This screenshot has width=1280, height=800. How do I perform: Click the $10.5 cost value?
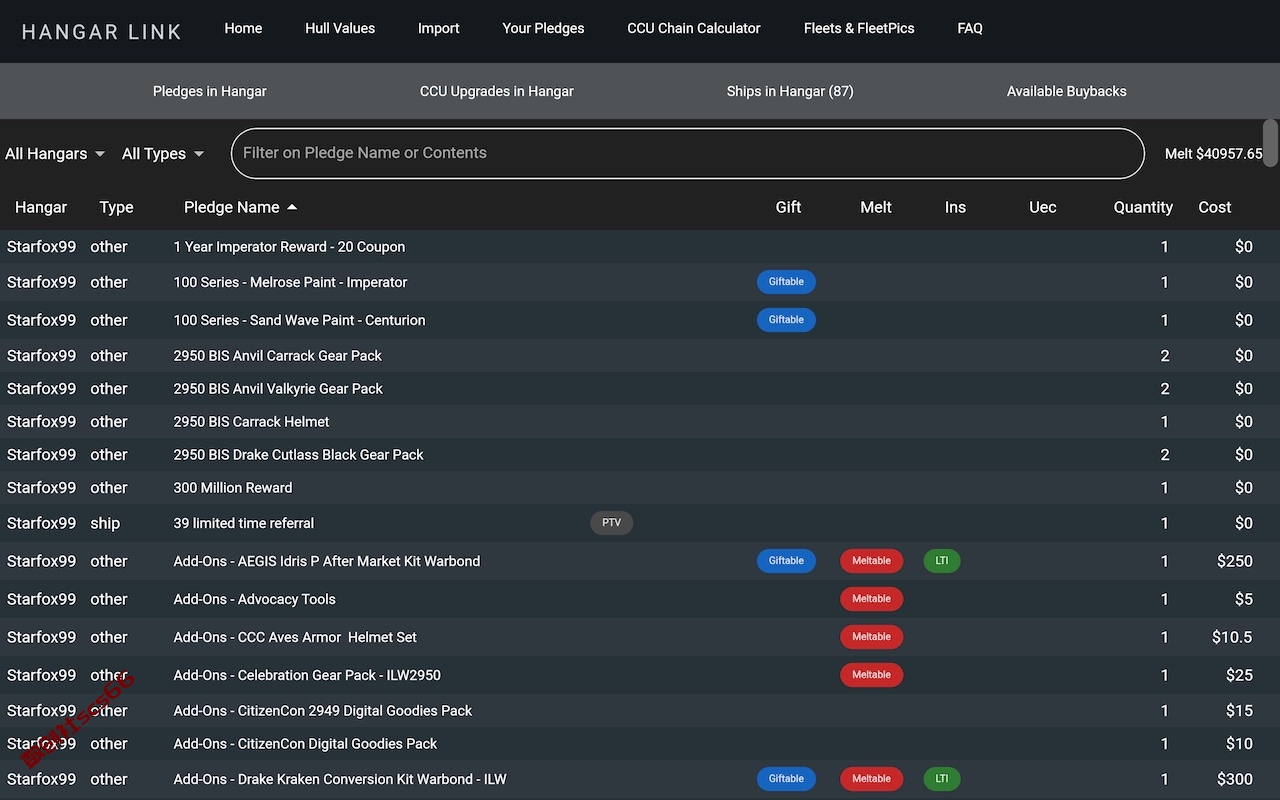(1232, 637)
